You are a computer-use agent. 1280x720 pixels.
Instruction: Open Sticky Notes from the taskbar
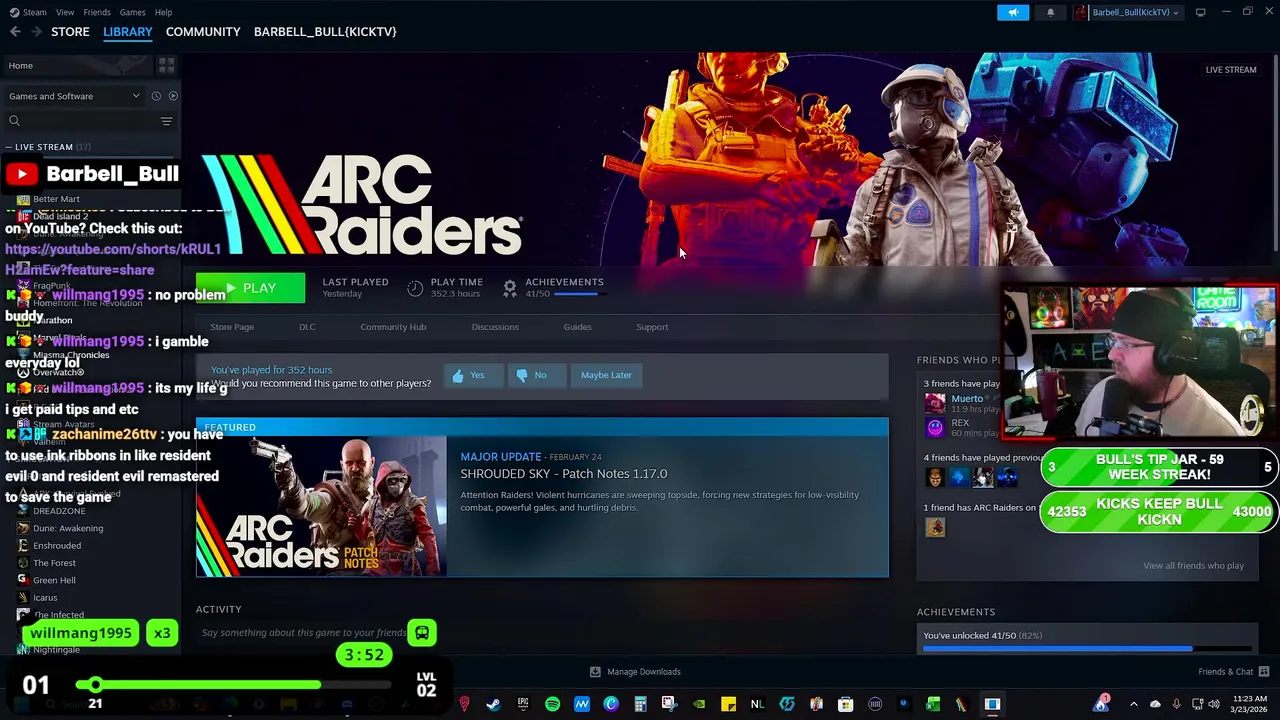728,704
